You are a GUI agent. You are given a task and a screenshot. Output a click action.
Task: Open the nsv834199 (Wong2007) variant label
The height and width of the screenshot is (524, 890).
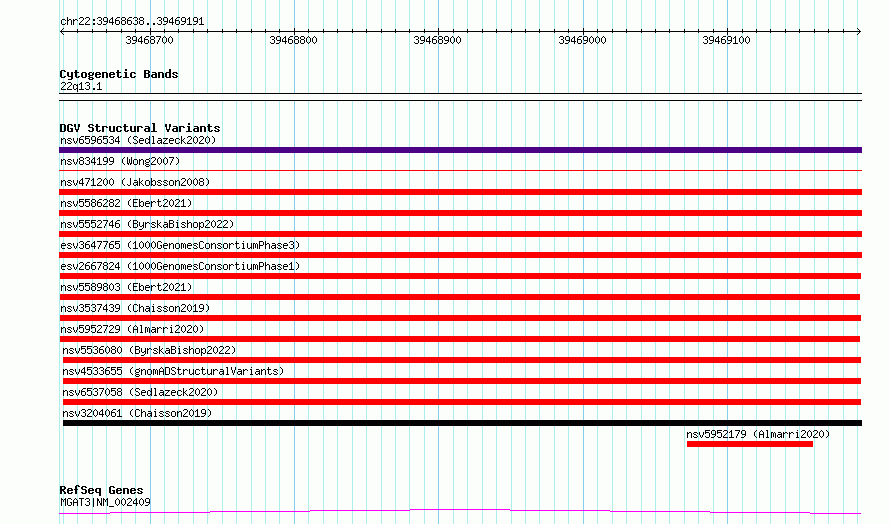[x=120, y=161]
